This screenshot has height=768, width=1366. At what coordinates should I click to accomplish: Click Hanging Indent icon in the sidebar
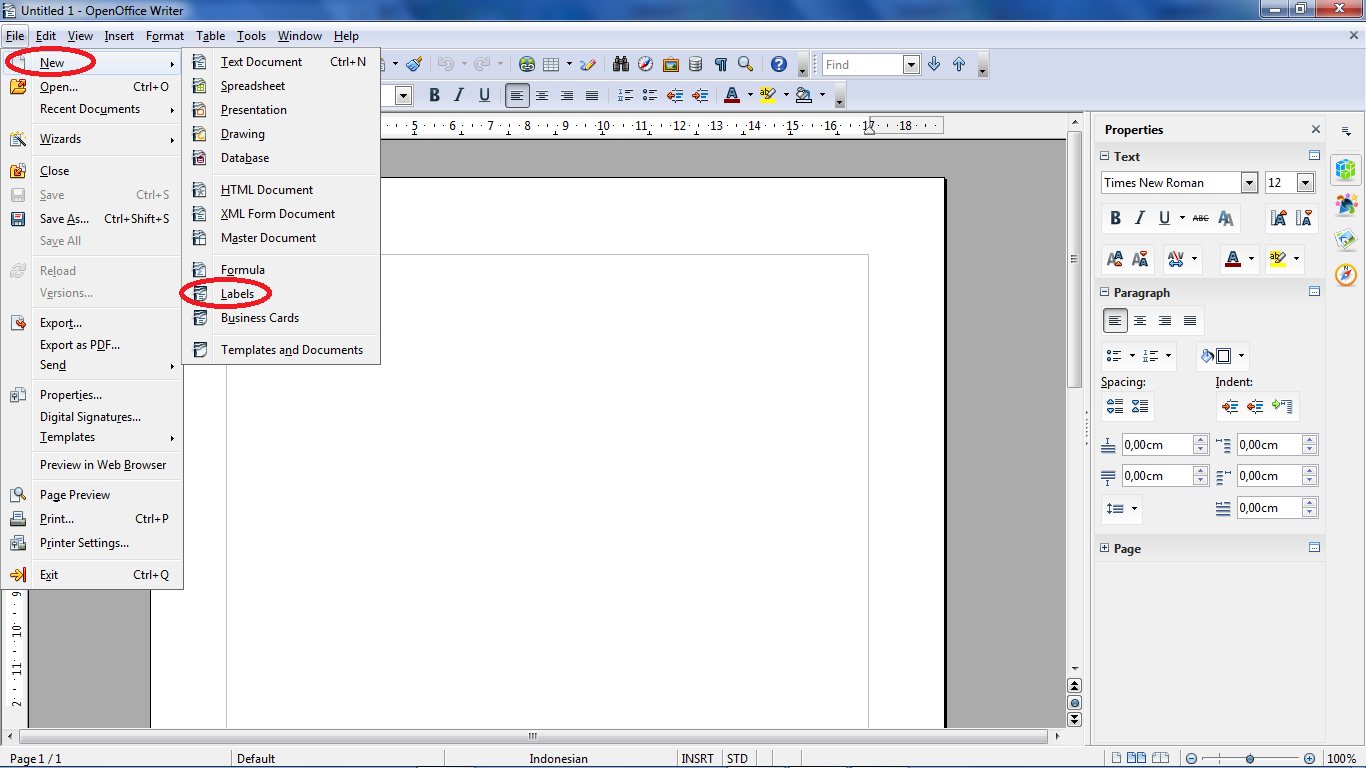tap(1282, 407)
